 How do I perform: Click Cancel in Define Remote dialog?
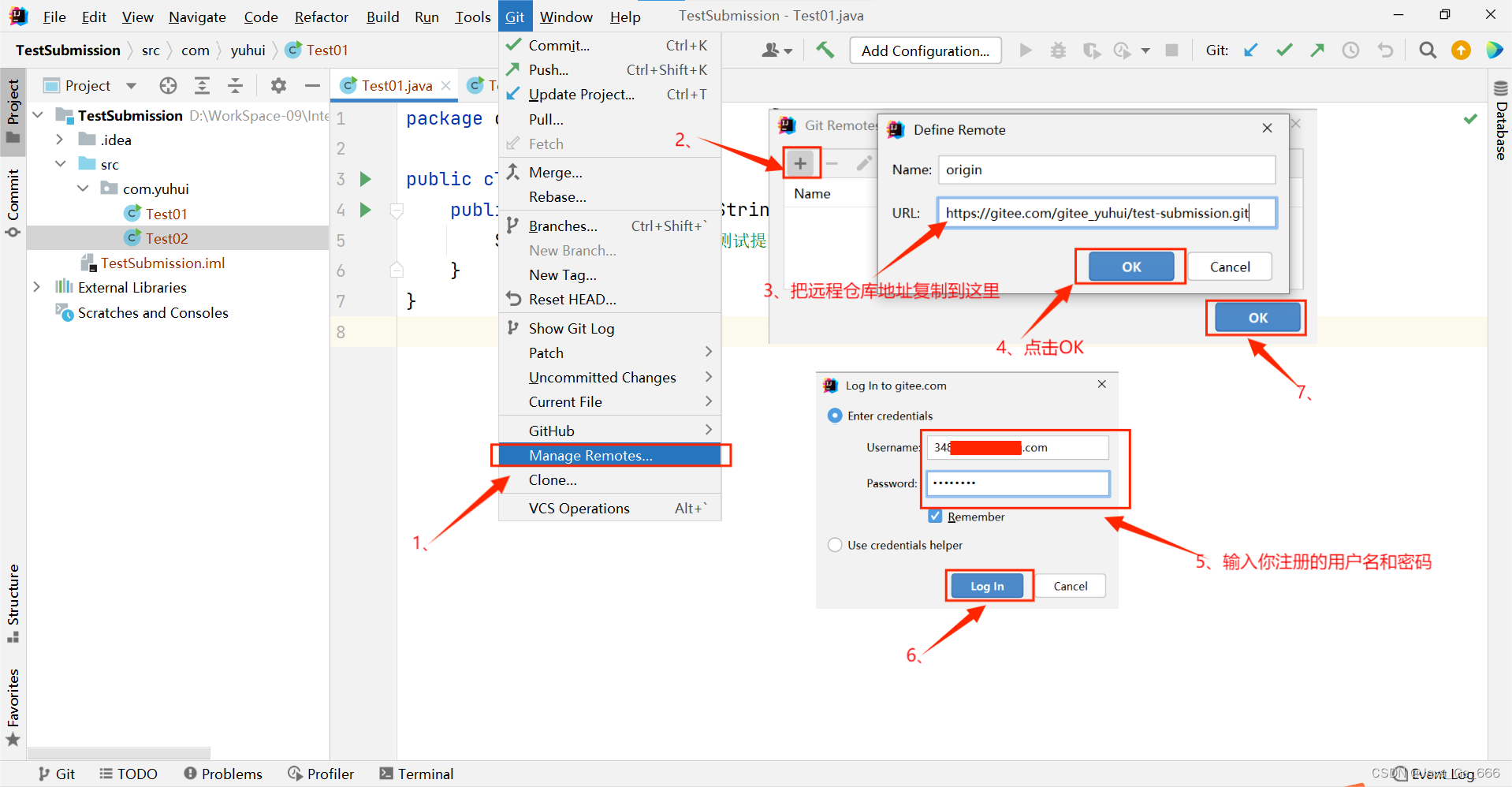coord(1230,267)
